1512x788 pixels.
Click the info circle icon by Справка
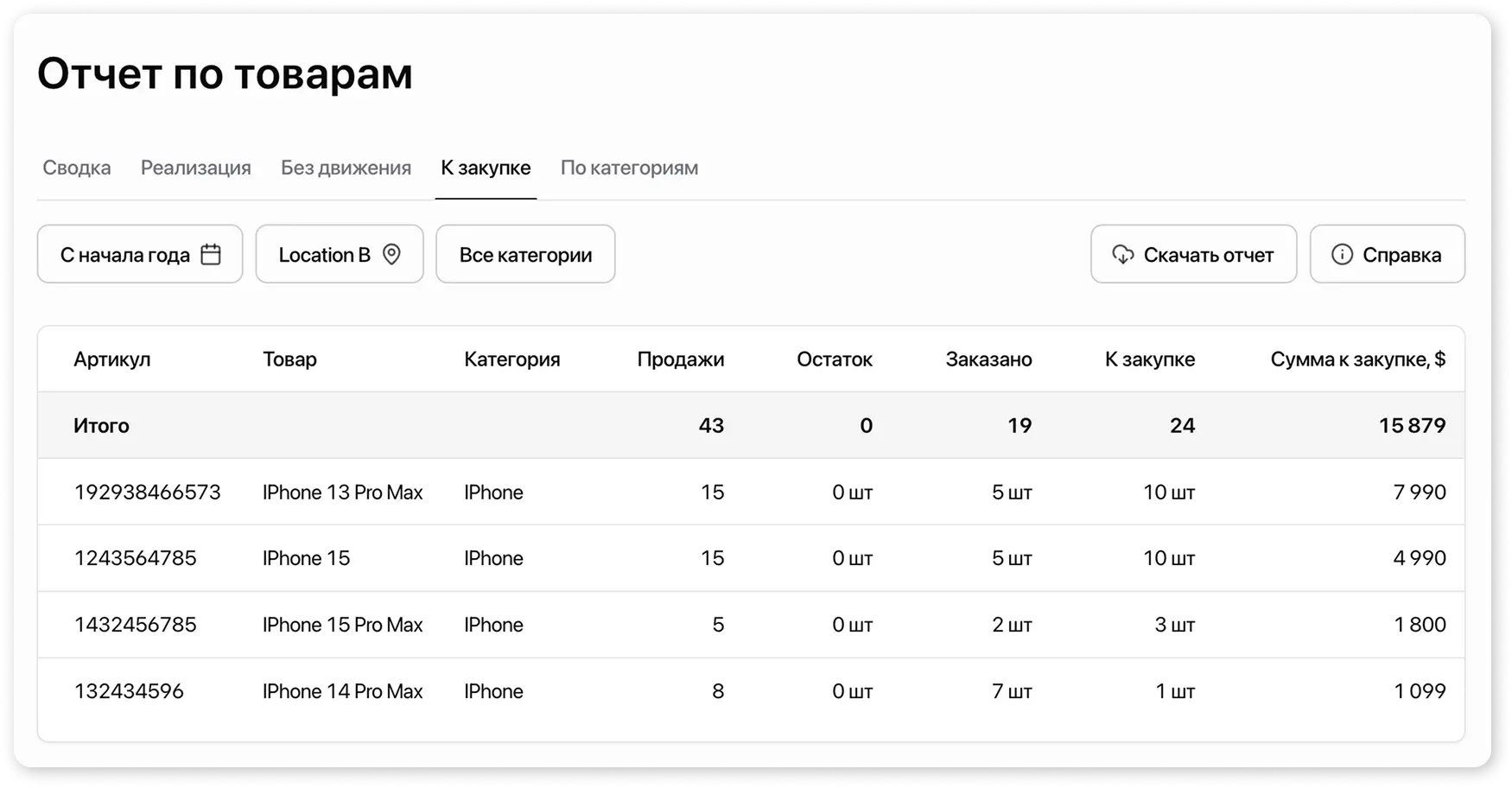coord(1342,254)
